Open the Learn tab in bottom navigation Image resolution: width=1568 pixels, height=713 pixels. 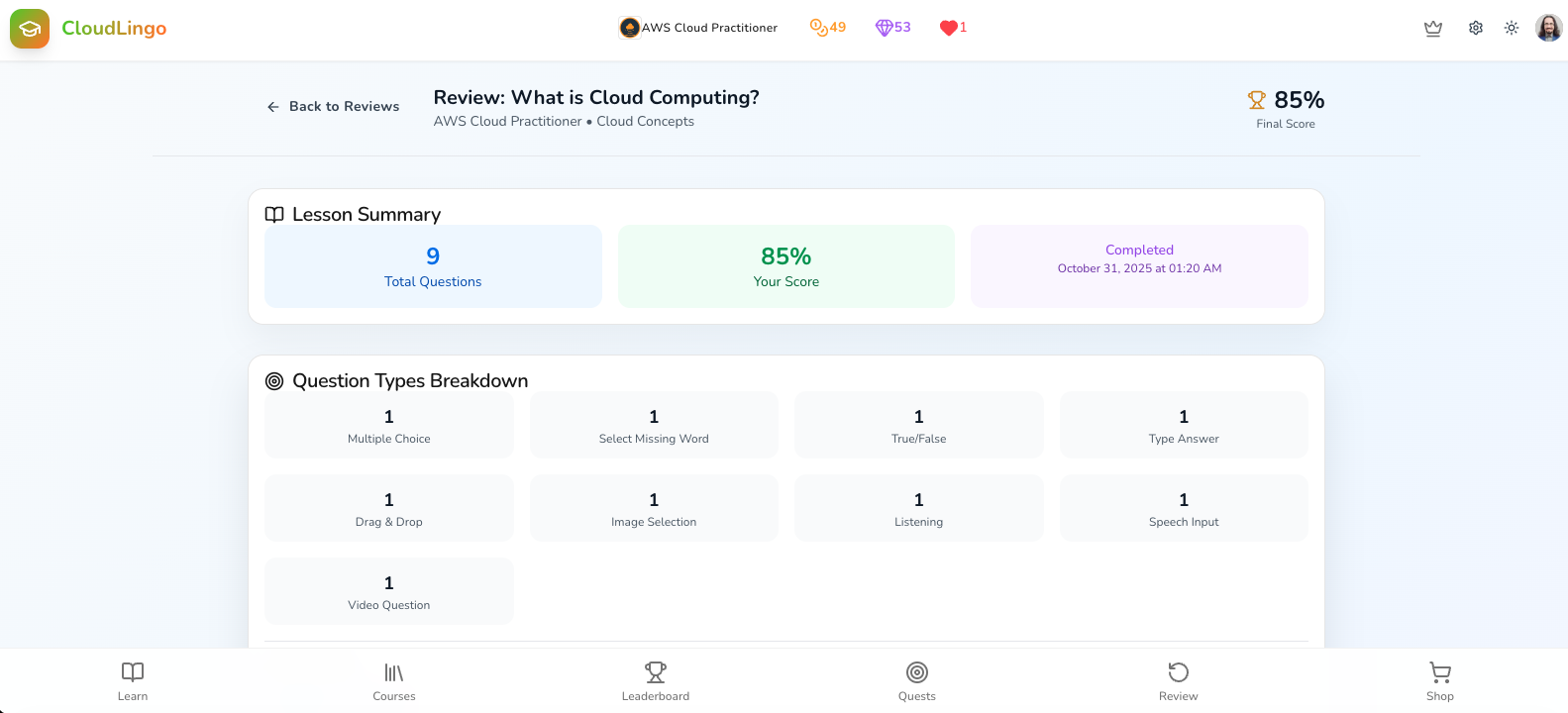tap(133, 681)
